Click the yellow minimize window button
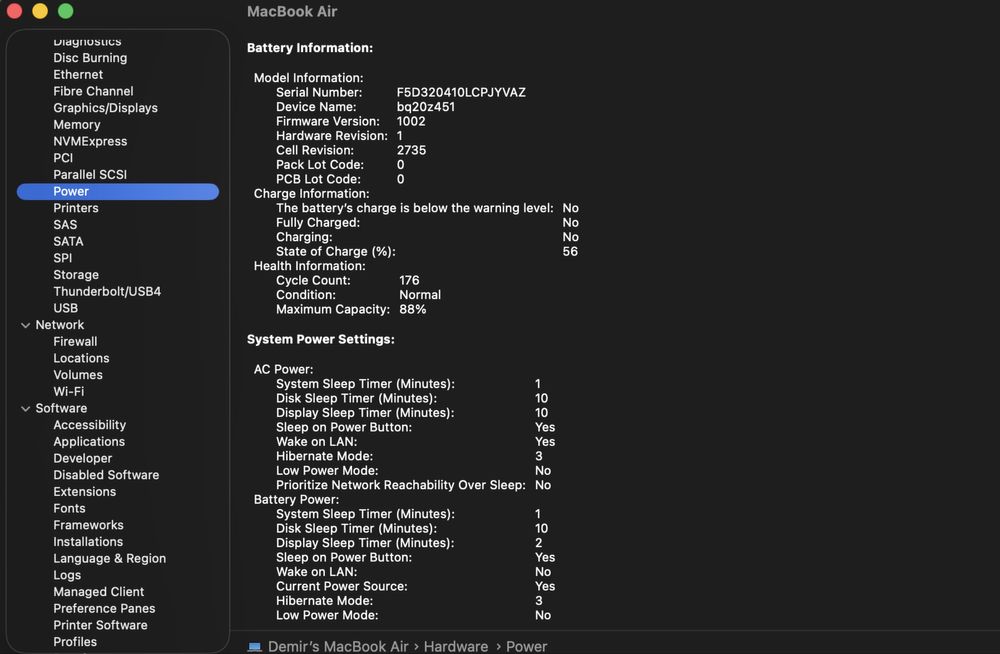The width and height of the screenshot is (1000, 654). (x=40, y=11)
